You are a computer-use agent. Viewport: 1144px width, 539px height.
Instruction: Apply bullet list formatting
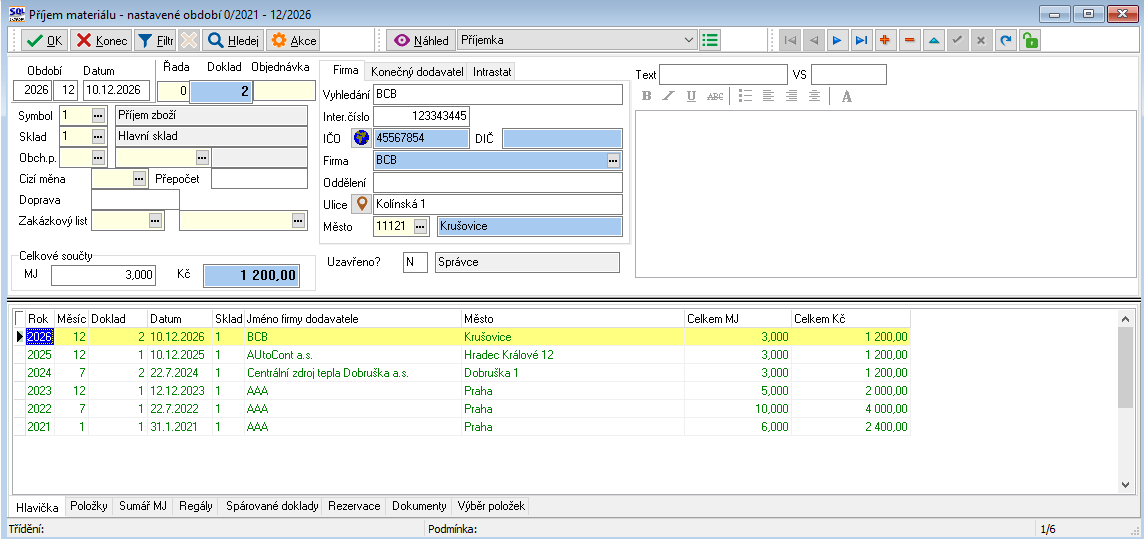tap(745, 96)
